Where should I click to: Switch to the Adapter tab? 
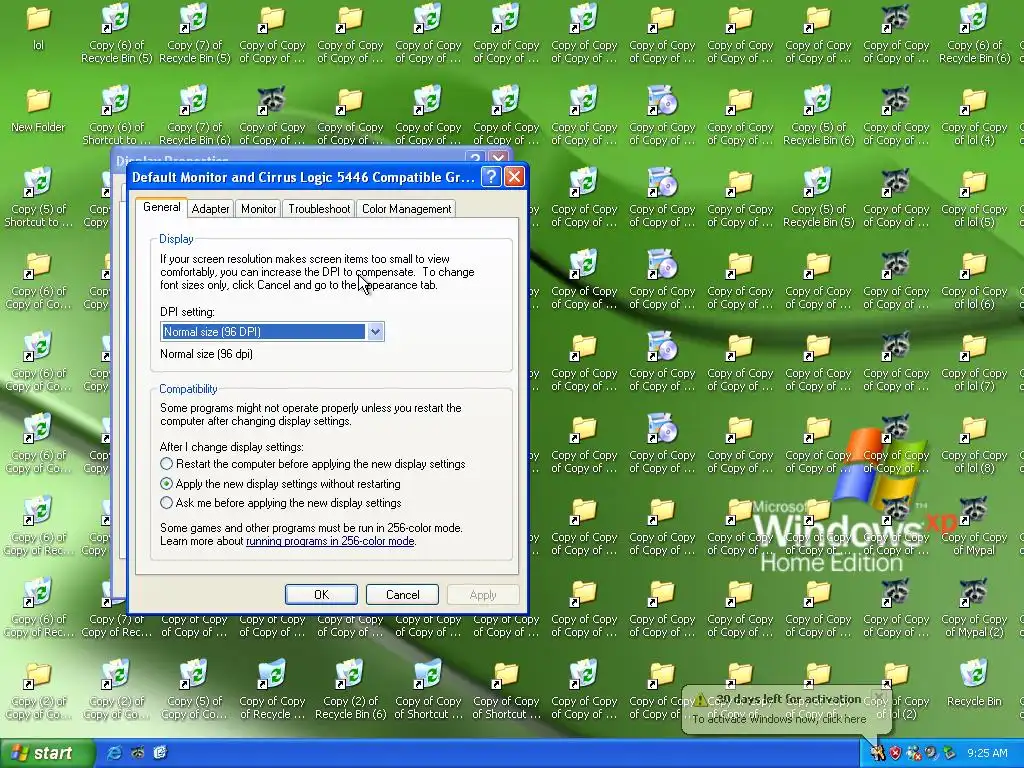210,209
